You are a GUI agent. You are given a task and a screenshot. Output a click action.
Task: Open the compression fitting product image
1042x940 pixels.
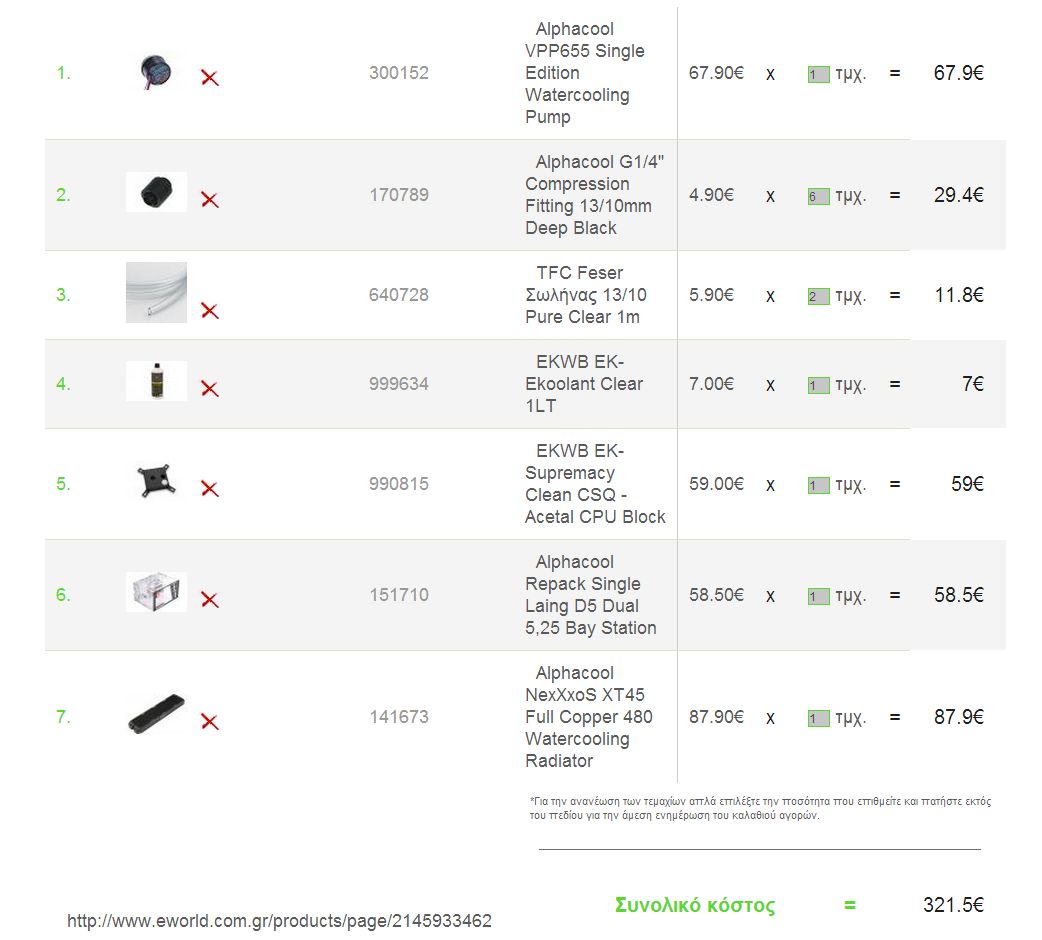pos(156,193)
